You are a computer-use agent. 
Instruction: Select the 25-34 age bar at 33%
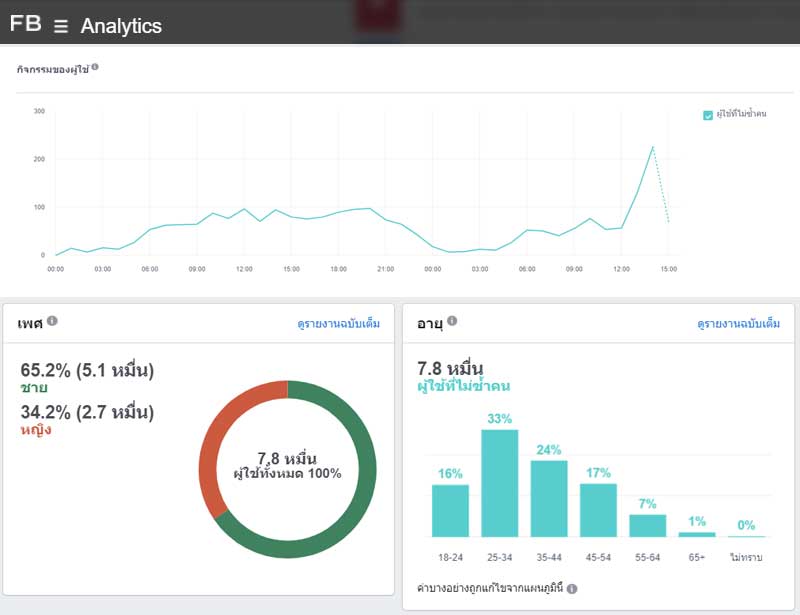(500, 483)
